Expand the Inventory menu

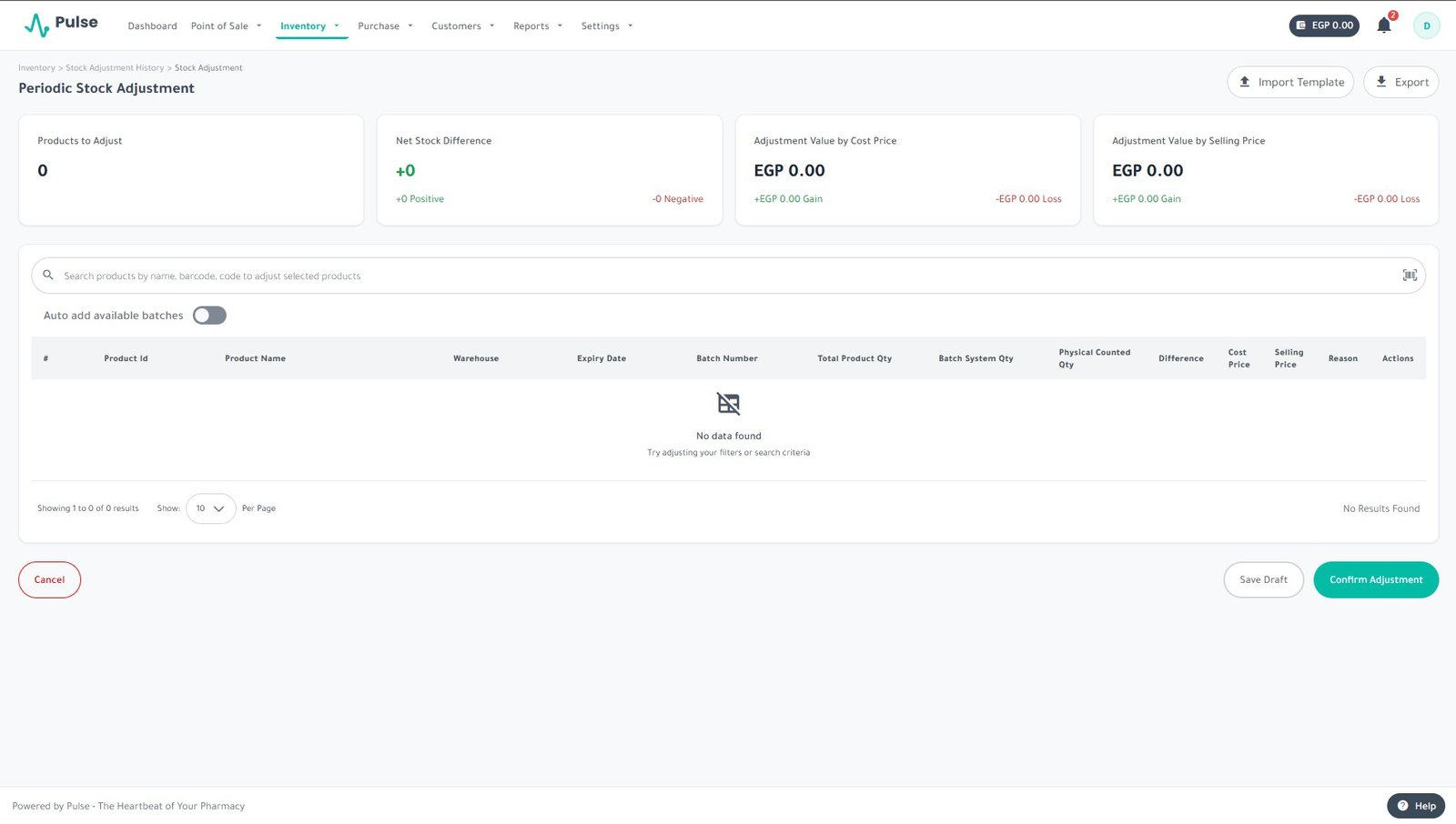309,26
